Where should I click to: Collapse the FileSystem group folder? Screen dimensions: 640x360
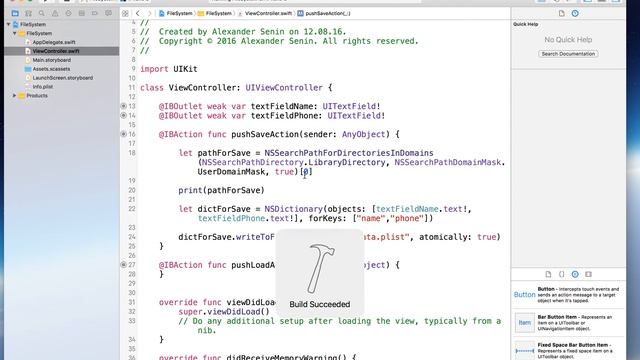(15, 33)
